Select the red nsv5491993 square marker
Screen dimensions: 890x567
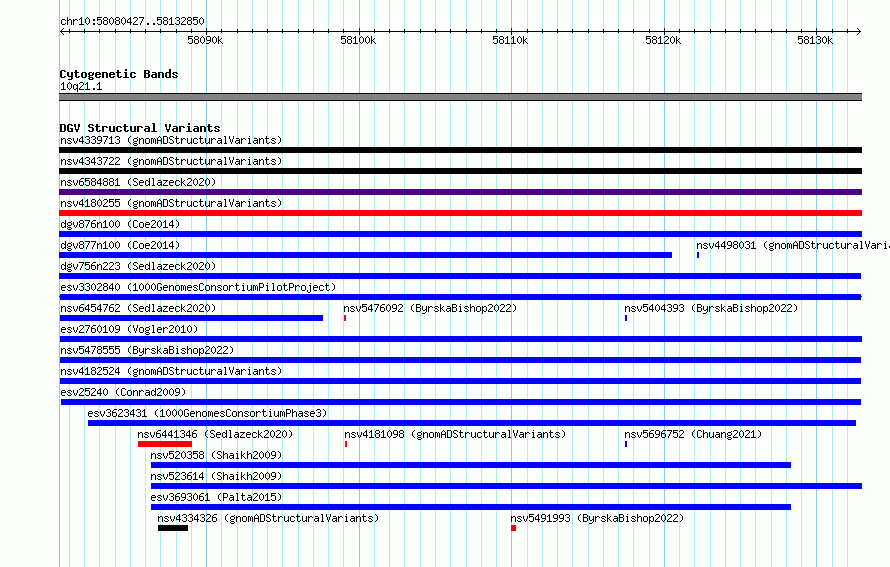[513, 528]
